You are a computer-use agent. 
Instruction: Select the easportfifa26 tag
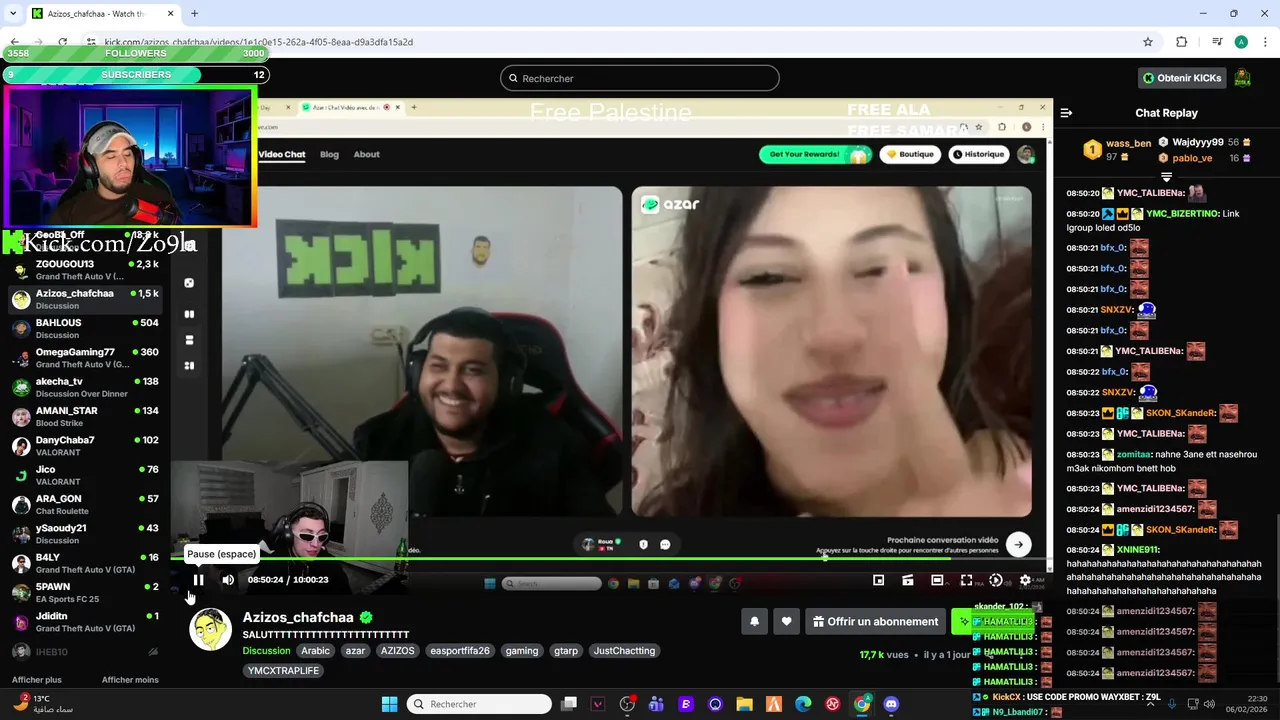[x=460, y=650]
